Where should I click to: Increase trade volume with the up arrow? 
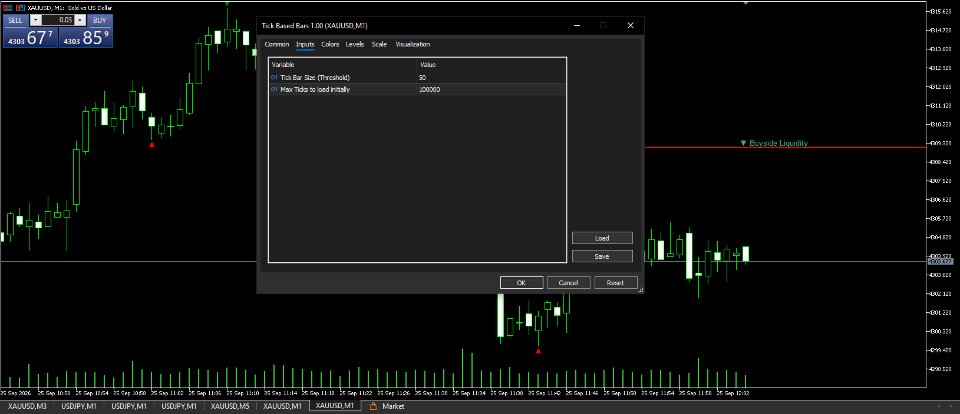[80, 20]
